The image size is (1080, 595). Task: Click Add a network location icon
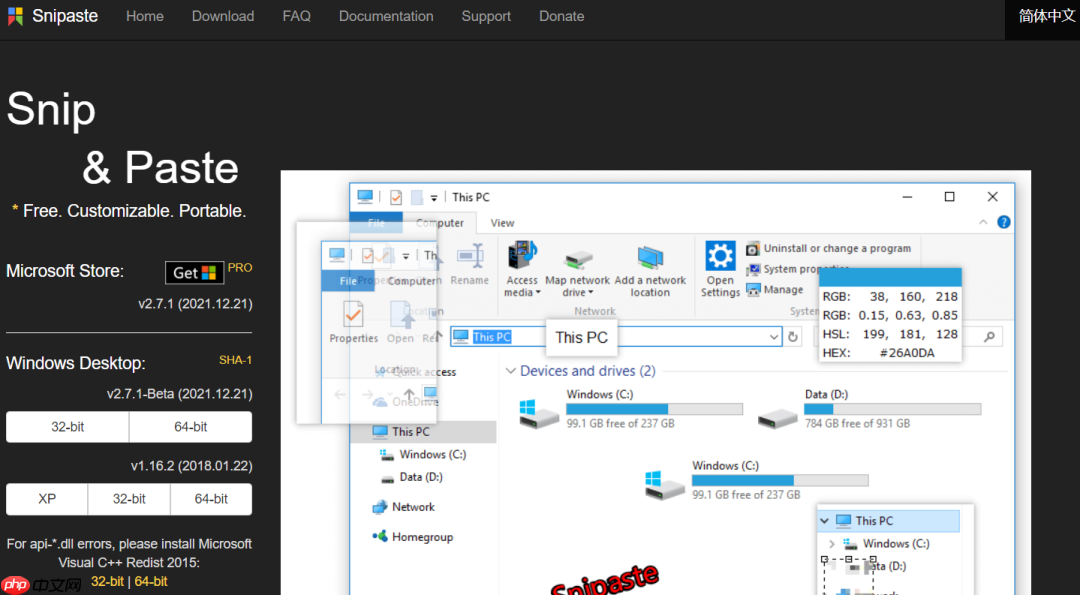tap(650, 258)
